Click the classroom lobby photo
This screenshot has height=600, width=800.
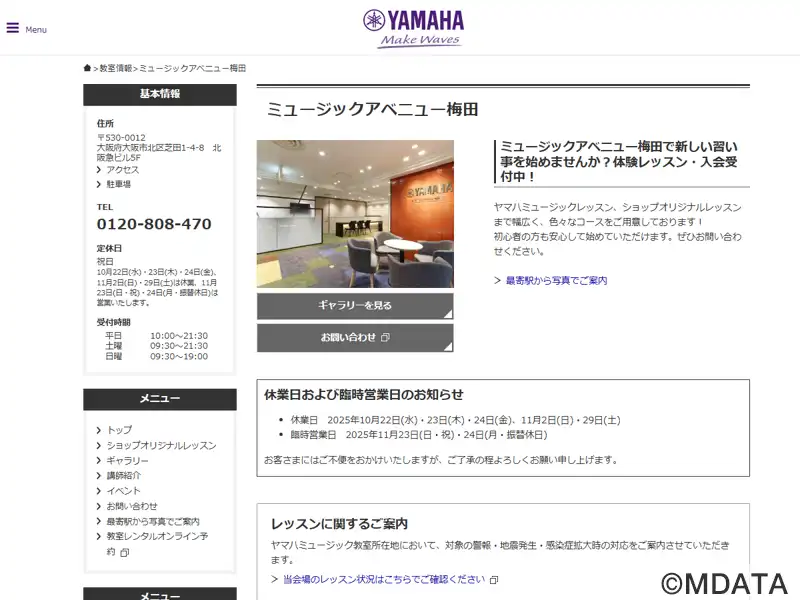[x=355, y=214]
